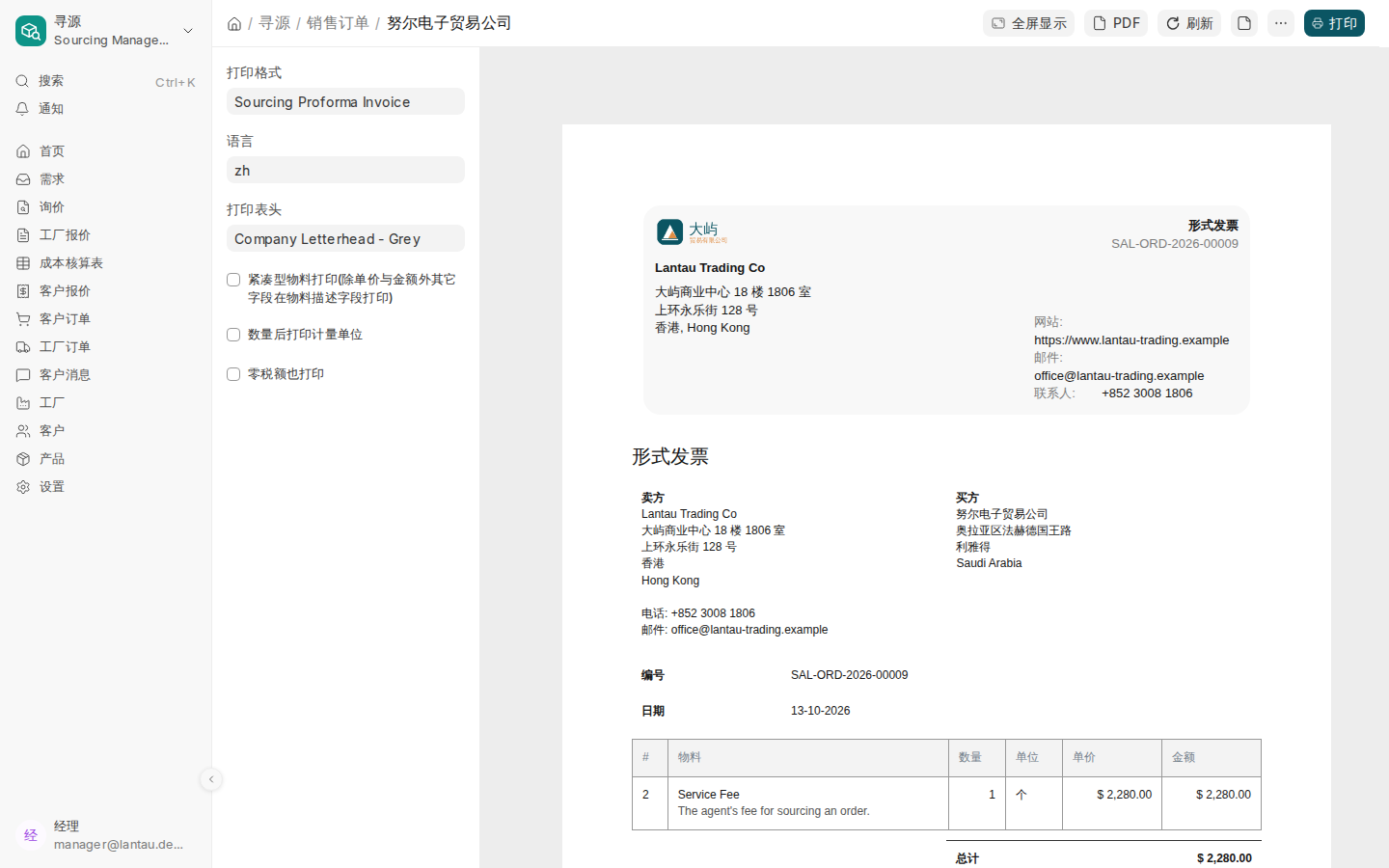Export with the PDF button
Viewport: 1389px width, 868px height.
[1116, 23]
